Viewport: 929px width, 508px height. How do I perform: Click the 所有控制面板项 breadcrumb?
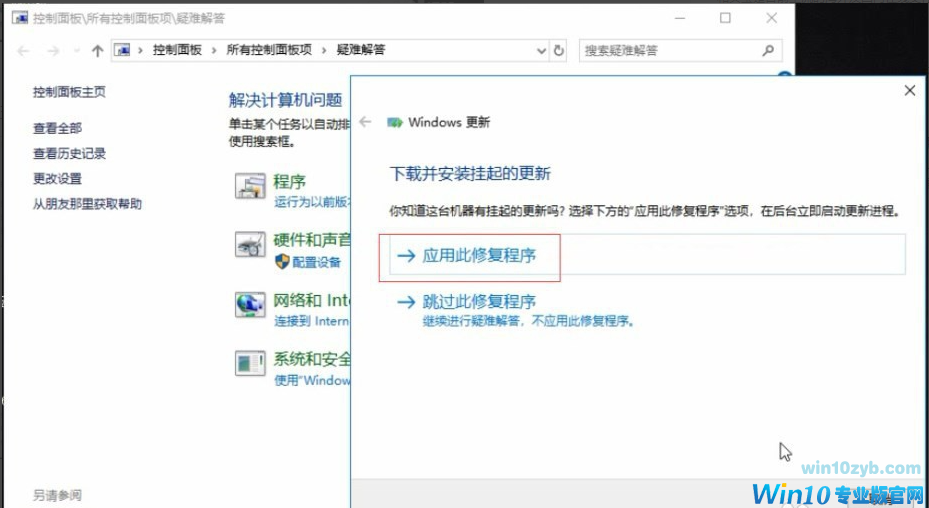point(269,50)
